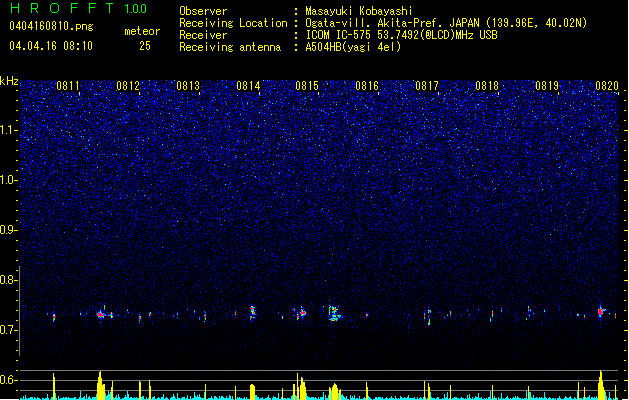The image size is (629, 400).
Task: Click the version number 1.00
Action: (136, 9)
